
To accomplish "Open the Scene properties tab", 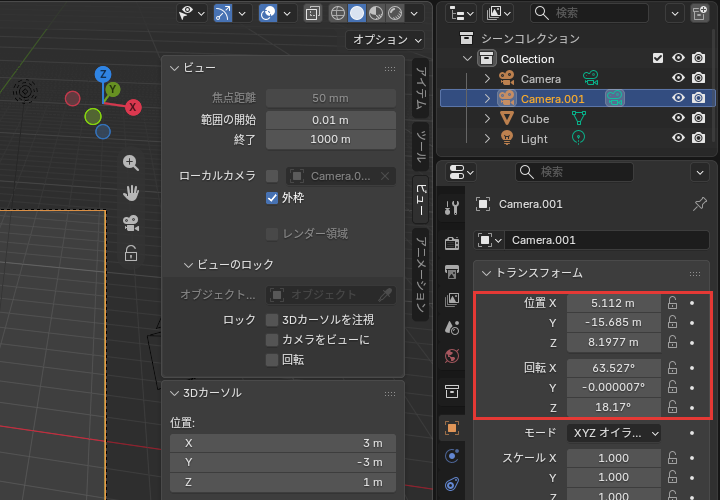I will point(452,327).
